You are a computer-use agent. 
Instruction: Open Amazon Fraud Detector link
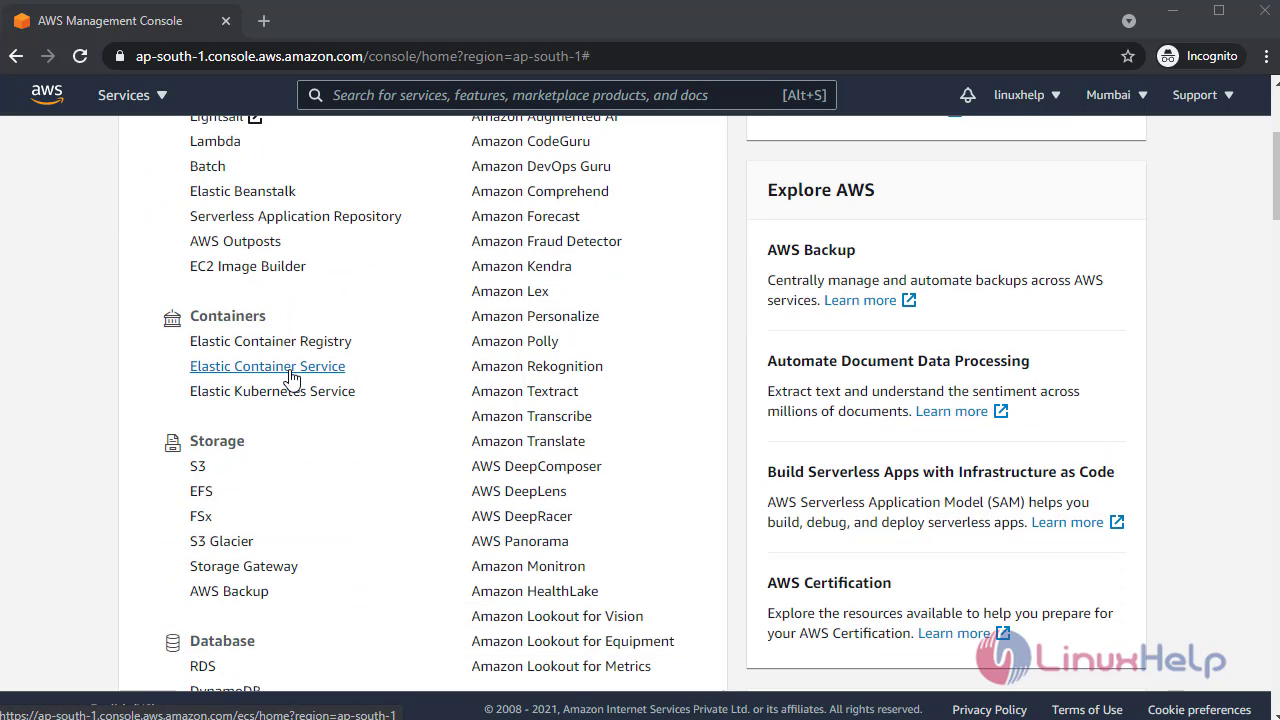tap(547, 241)
